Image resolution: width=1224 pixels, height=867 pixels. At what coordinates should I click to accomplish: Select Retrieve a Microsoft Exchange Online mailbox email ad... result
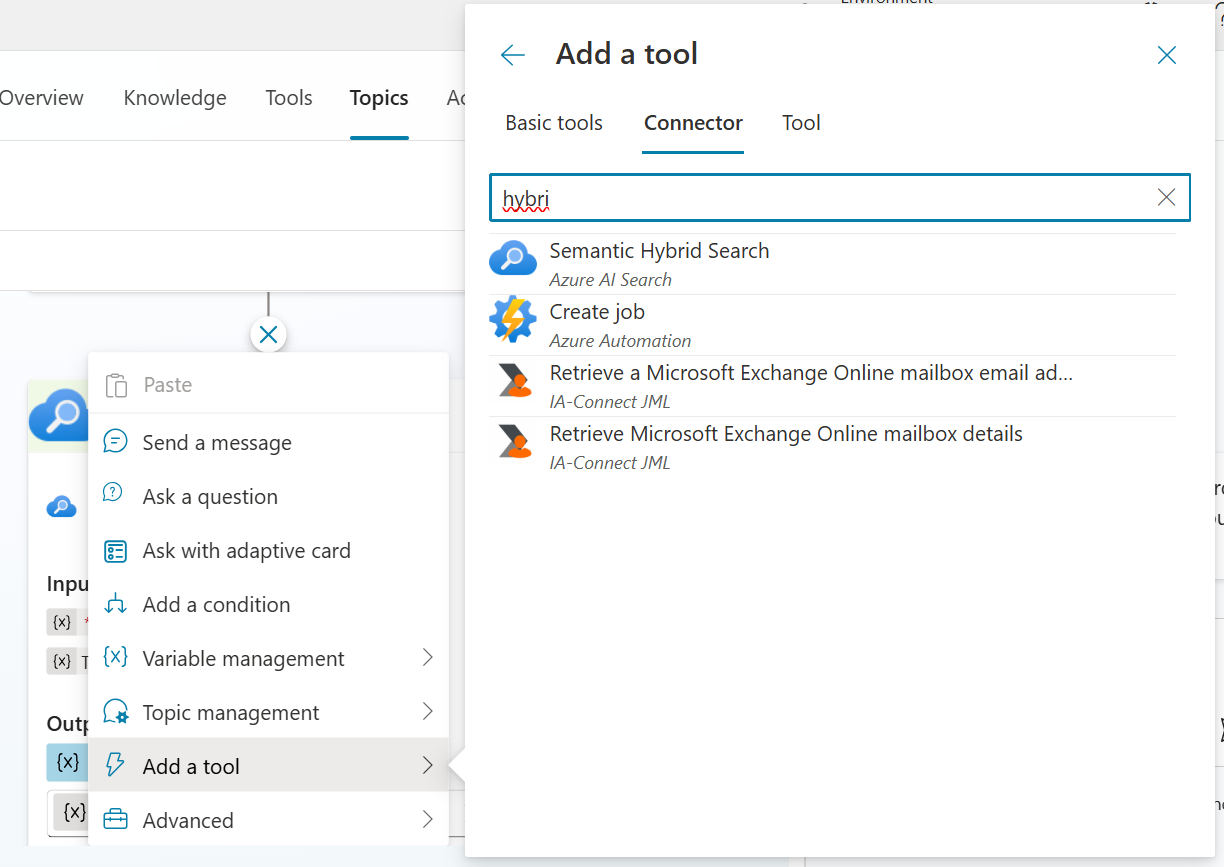(x=832, y=386)
